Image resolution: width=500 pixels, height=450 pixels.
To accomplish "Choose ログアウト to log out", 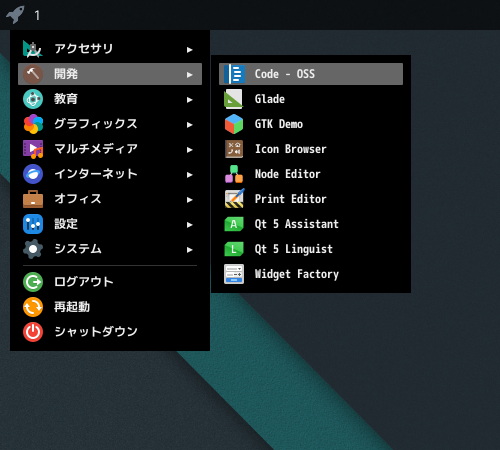I will coord(110,282).
